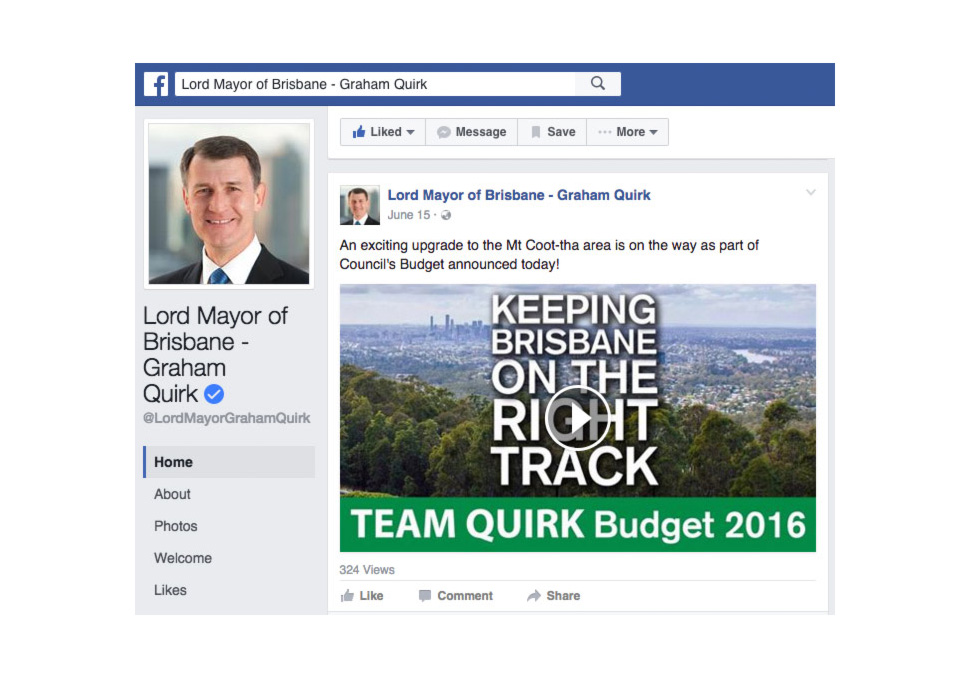
Task: Click the Comment speech bubble icon
Action: click(424, 595)
